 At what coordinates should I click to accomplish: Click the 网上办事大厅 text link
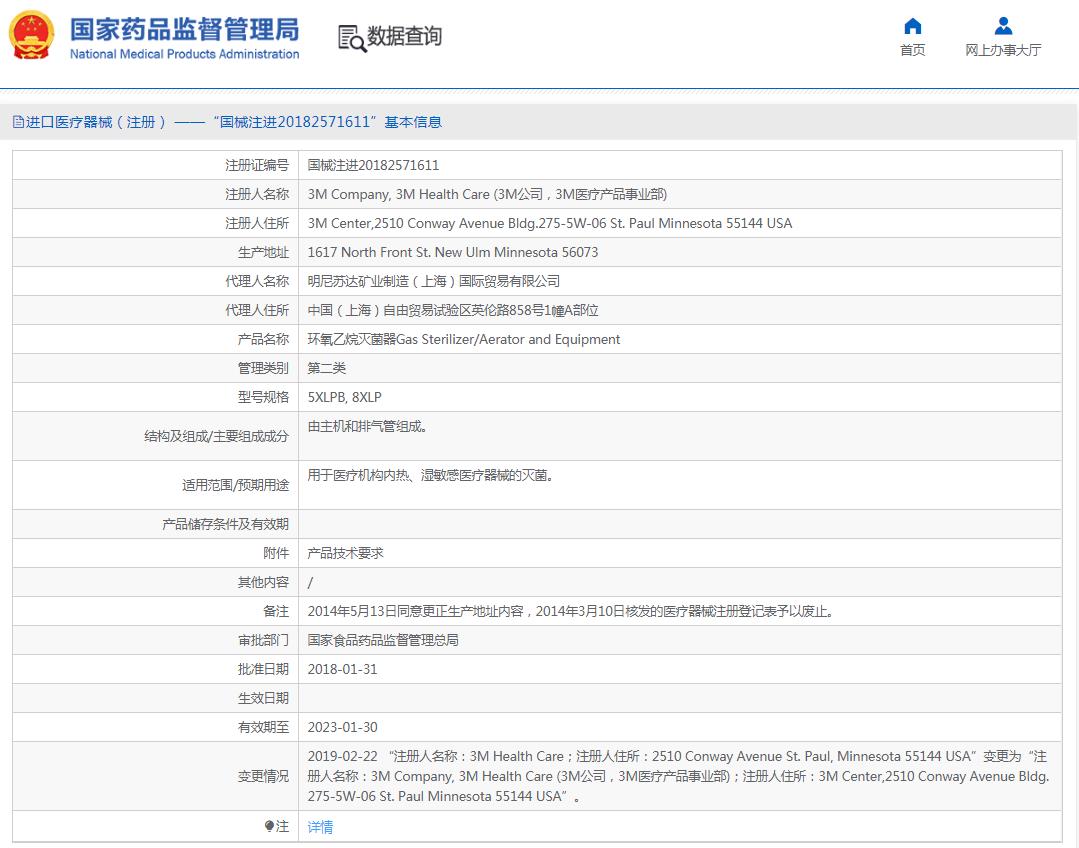[1003, 50]
